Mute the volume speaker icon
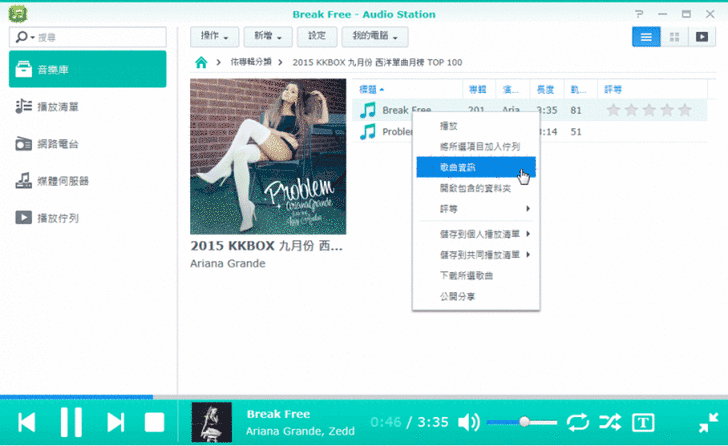Screen dimensions: 728x446 [x=468, y=422]
